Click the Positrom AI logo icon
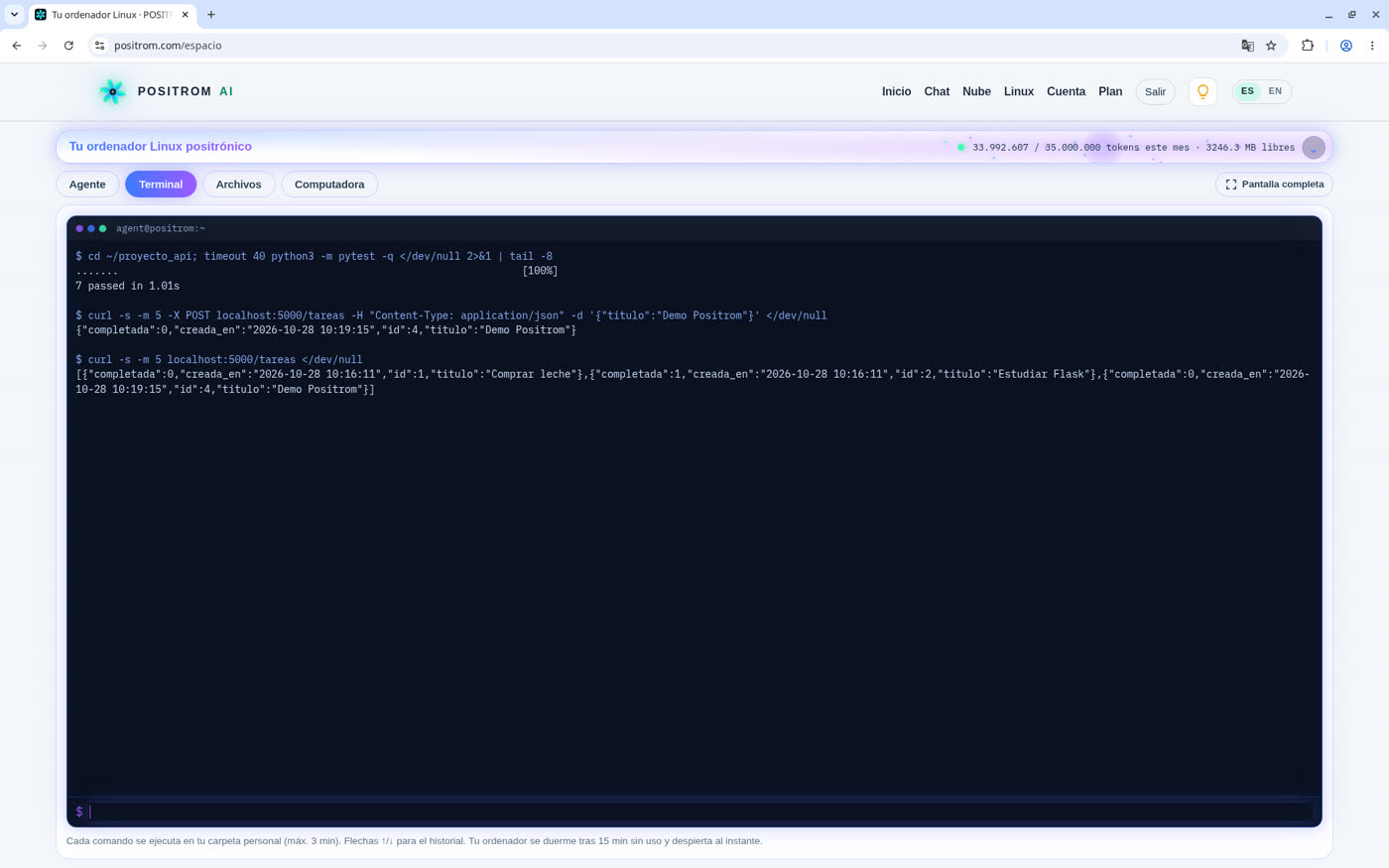The height and width of the screenshot is (868, 1389). [x=112, y=91]
